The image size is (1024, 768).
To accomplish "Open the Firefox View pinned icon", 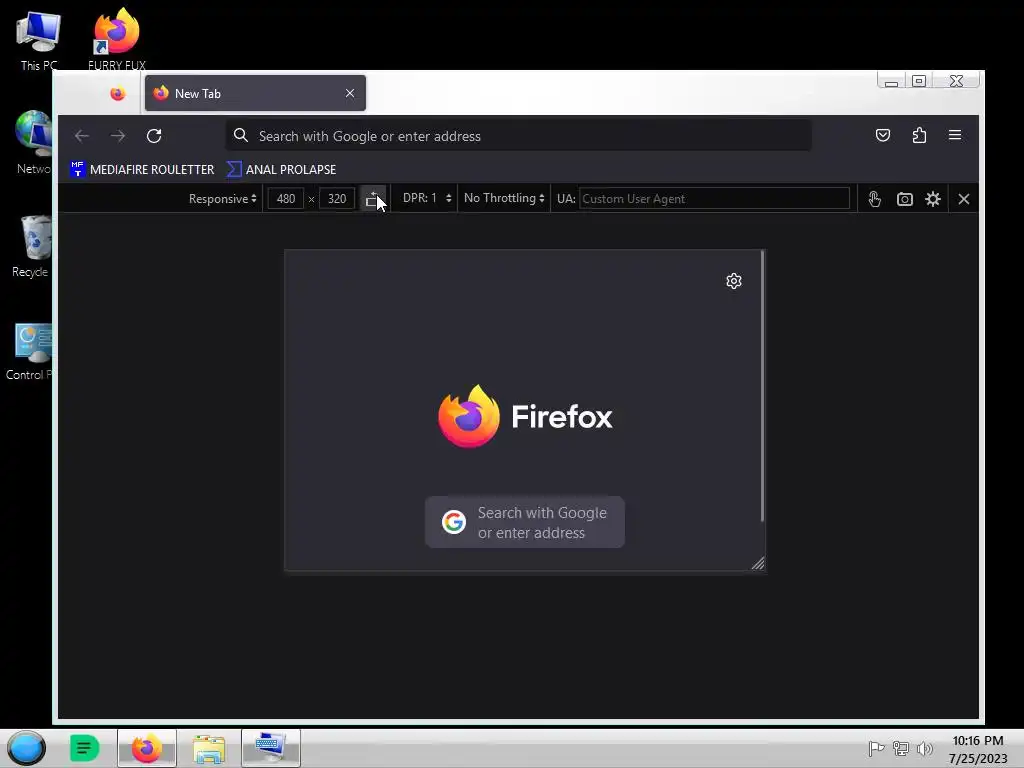I will click(118, 93).
